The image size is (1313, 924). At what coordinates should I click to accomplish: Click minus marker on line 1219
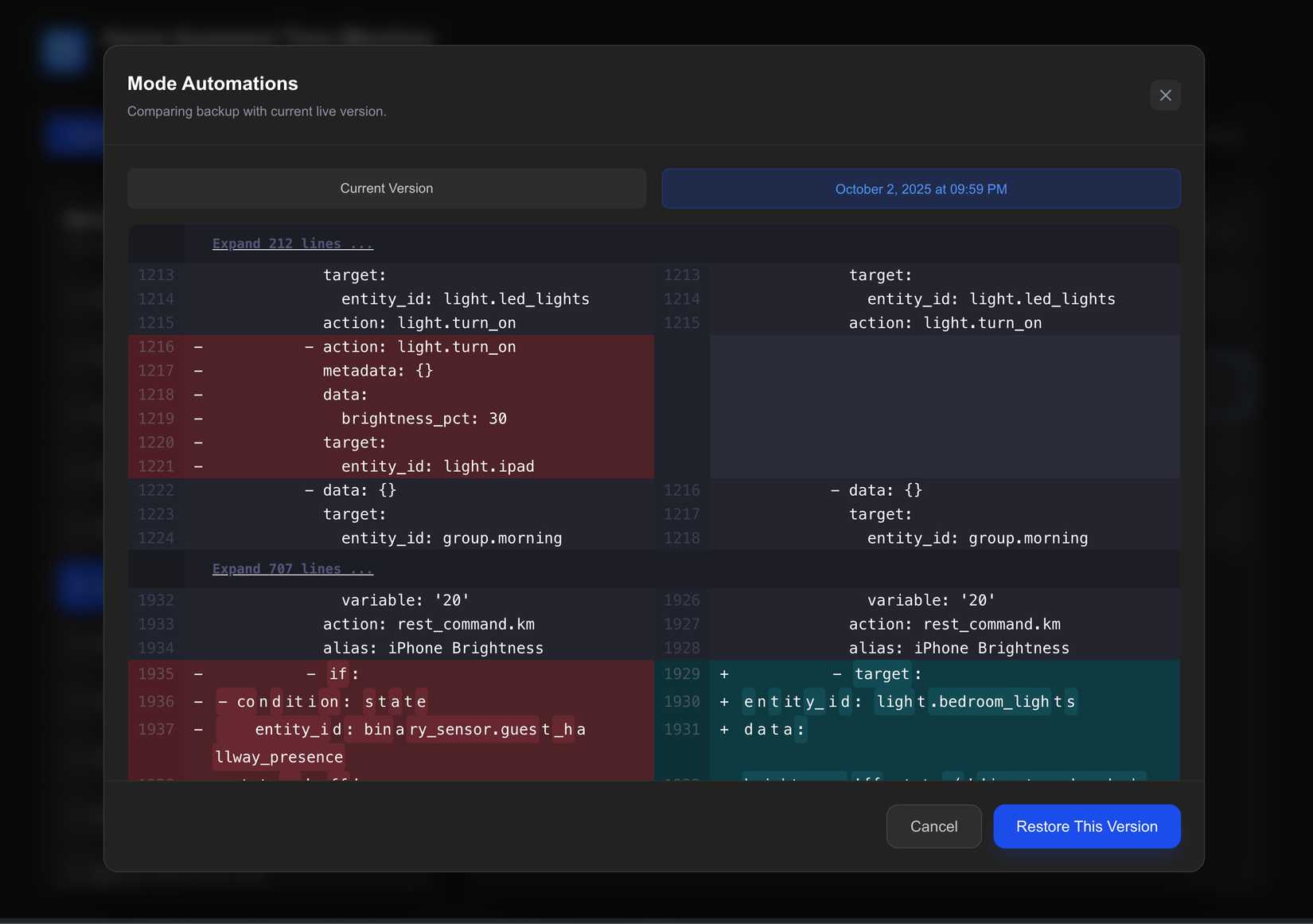point(198,419)
